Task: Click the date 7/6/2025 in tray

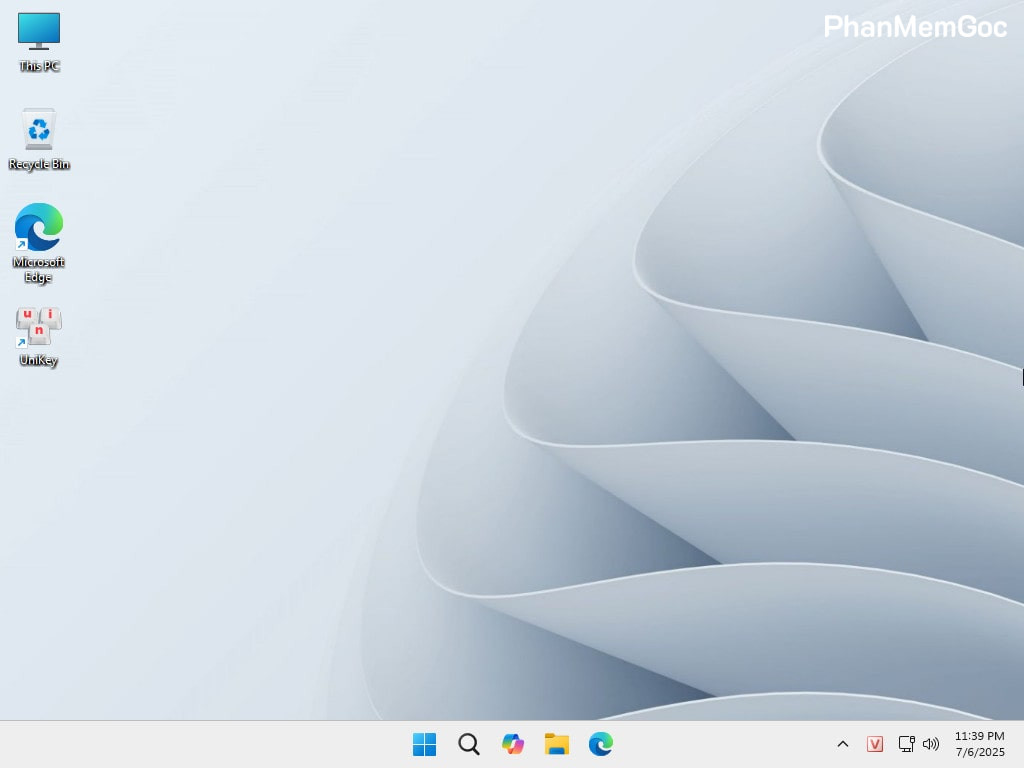Action: tap(978, 752)
